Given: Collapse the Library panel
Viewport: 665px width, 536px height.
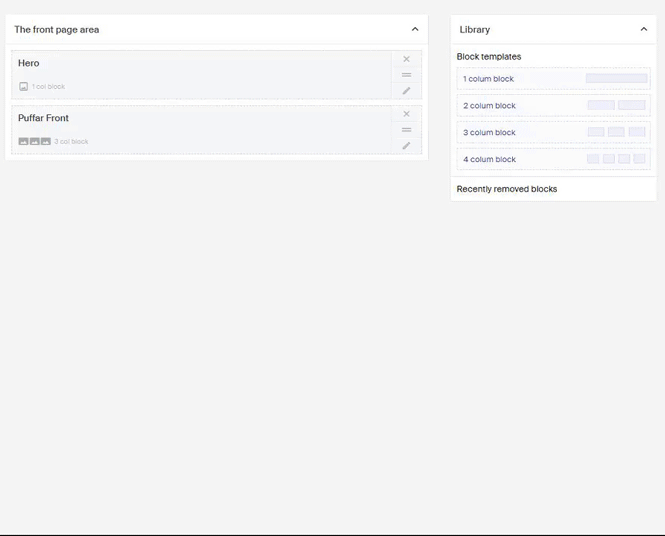Looking at the screenshot, I should tap(644, 30).
